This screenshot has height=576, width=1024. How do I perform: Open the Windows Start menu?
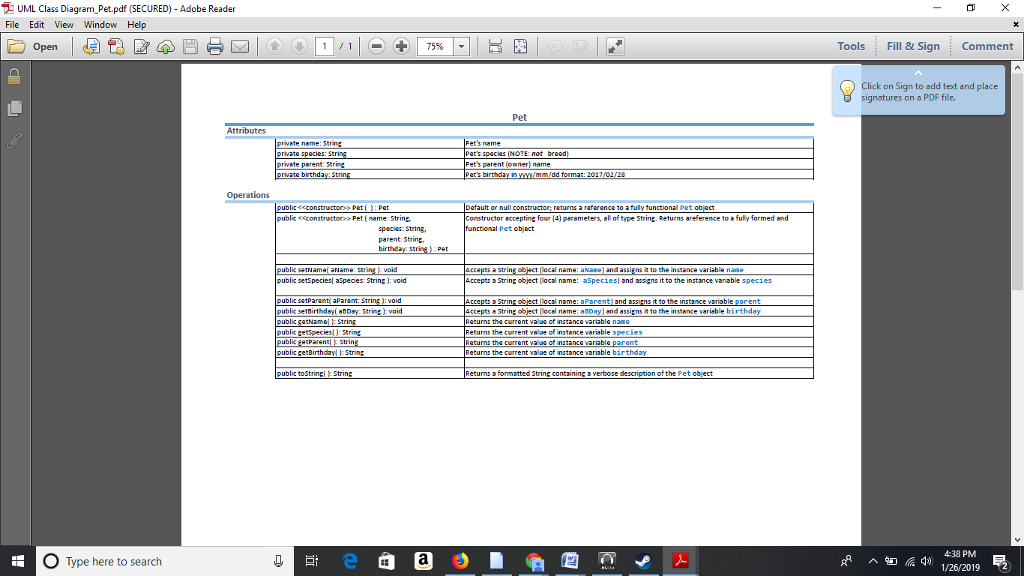click(18, 561)
